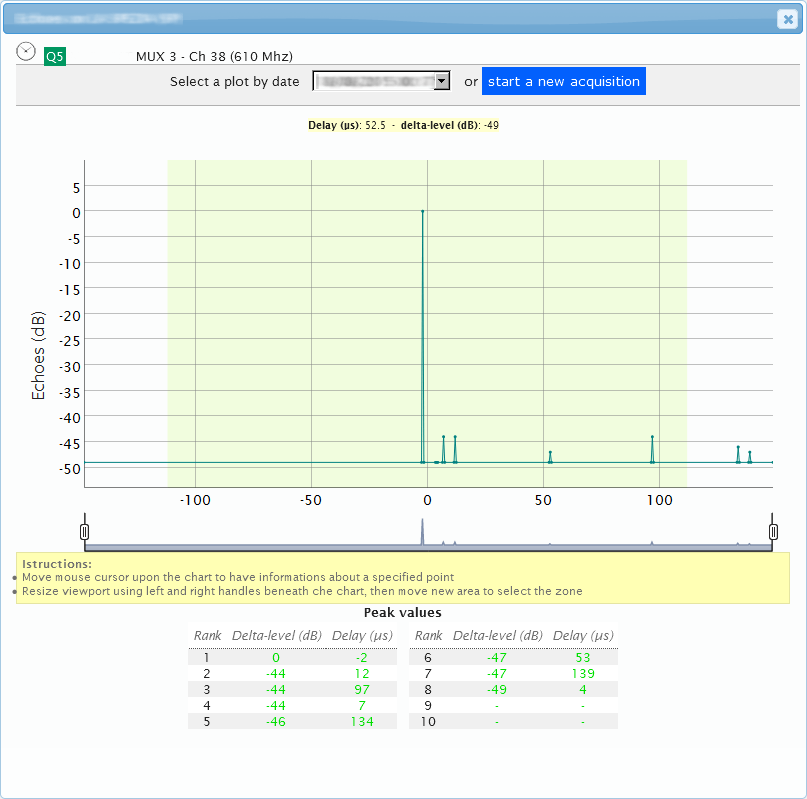Screen dimensions: 807x799
Task: Click the MUX 3 - Ch 38 title
Action: pos(214,57)
